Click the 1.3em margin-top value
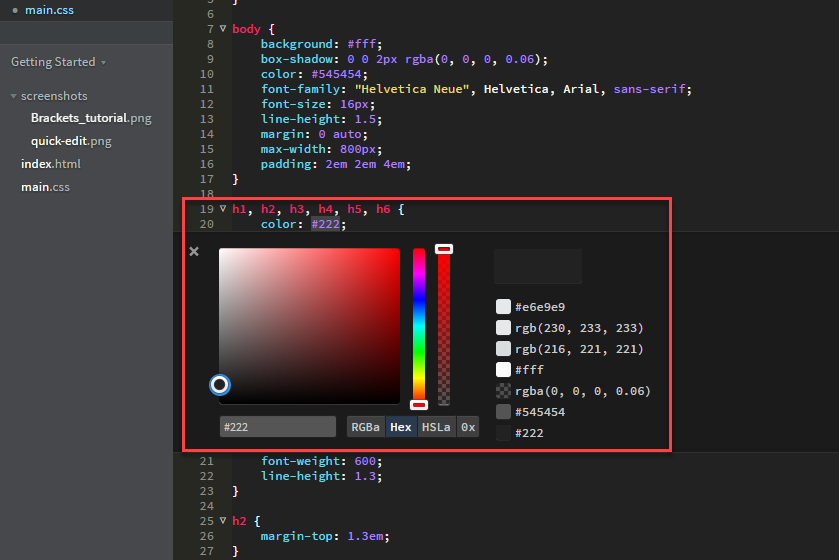Viewport: 839px width, 560px height. (365, 536)
